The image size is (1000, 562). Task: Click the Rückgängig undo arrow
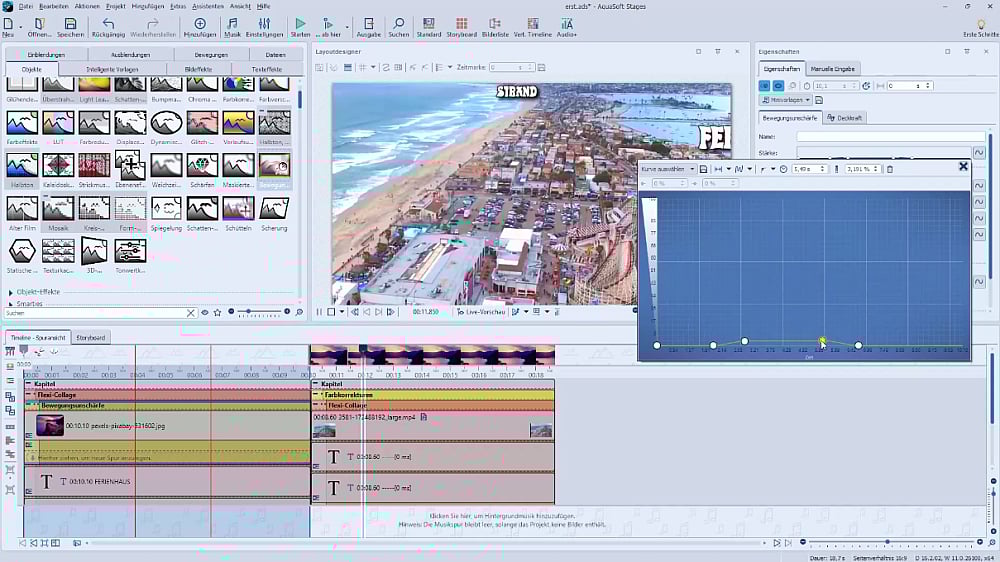tap(108, 24)
